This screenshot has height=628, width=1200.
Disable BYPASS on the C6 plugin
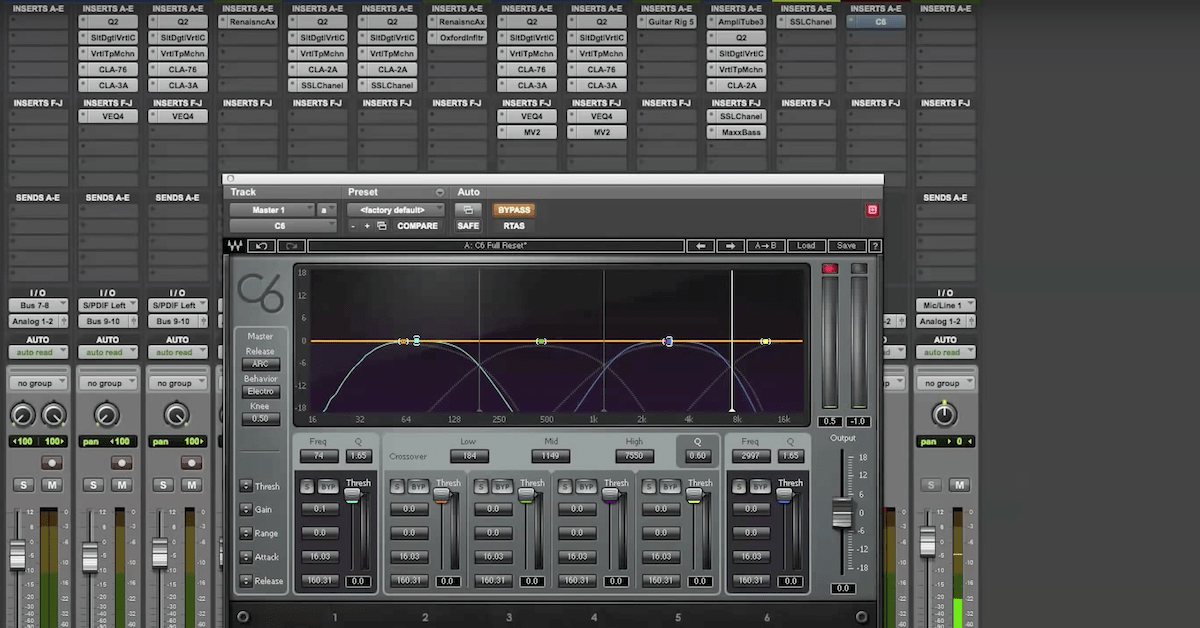[x=513, y=210]
